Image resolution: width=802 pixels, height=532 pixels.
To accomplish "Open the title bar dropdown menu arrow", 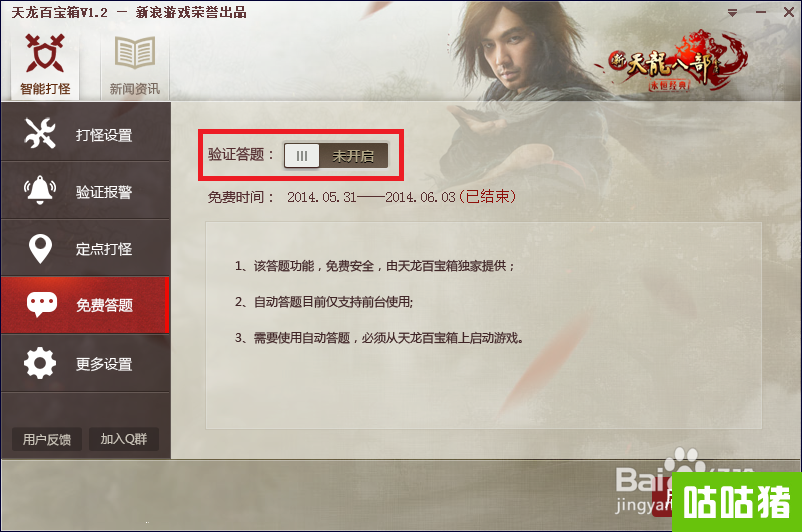I will tap(732, 12).
